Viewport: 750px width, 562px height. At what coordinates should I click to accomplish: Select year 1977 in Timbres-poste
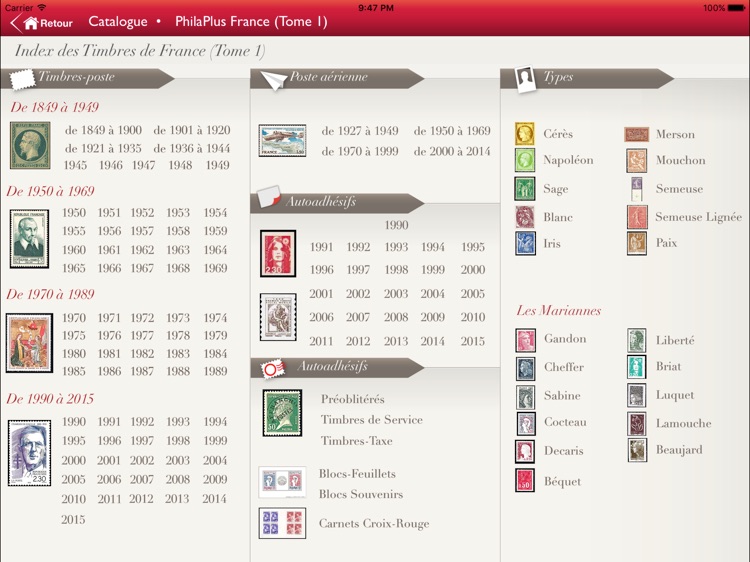coord(142,335)
